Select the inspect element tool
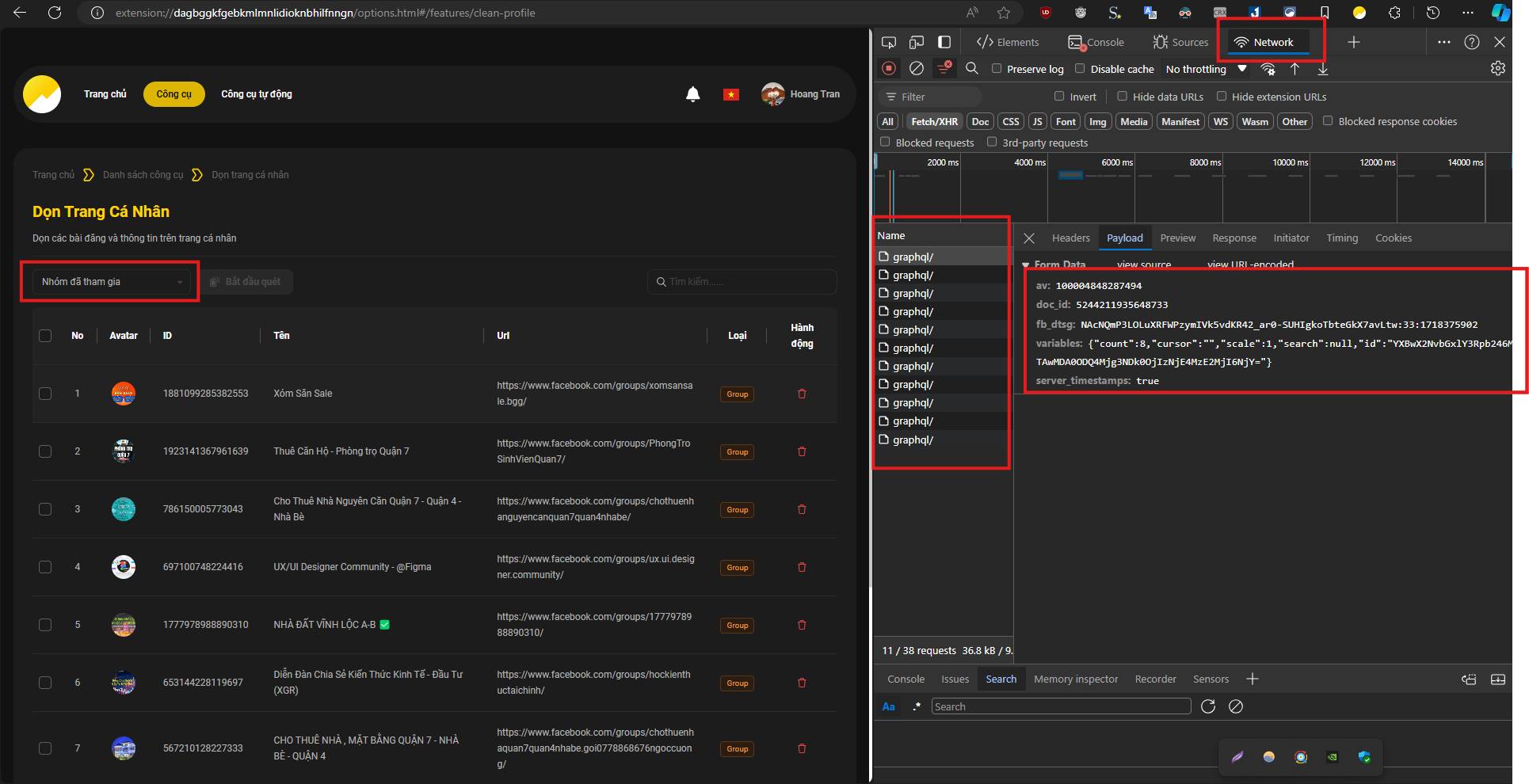This screenshot has width=1529, height=784. point(889,42)
